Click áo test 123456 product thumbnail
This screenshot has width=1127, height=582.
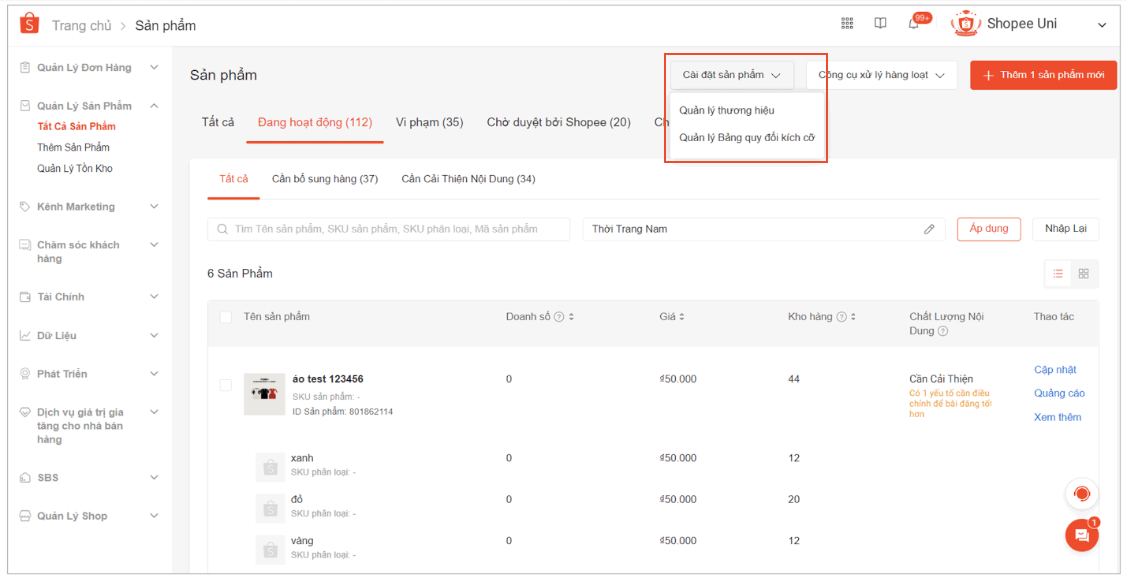[x=264, y=394]
